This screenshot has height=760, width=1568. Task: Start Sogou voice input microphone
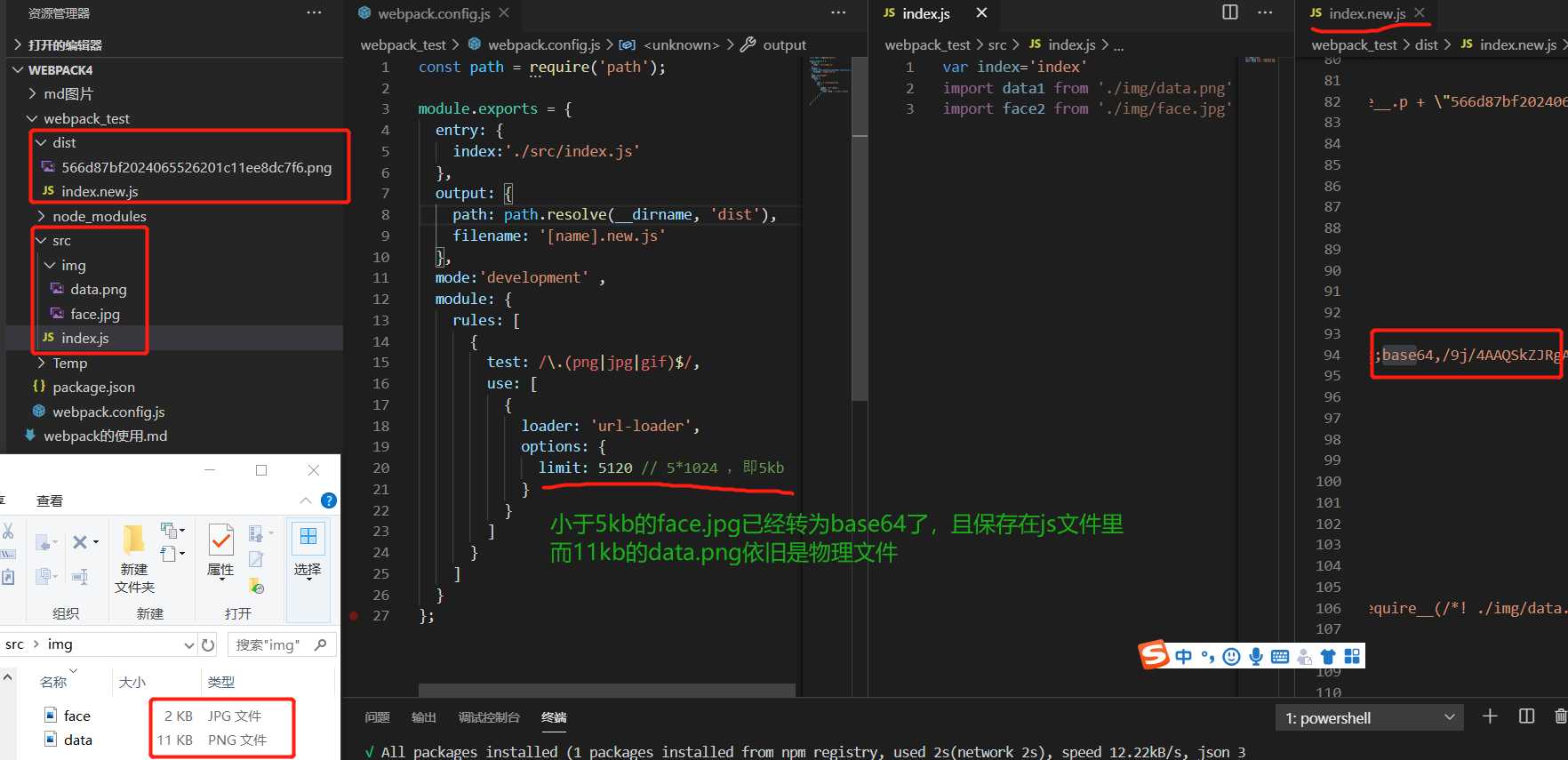coord(1255,657)
